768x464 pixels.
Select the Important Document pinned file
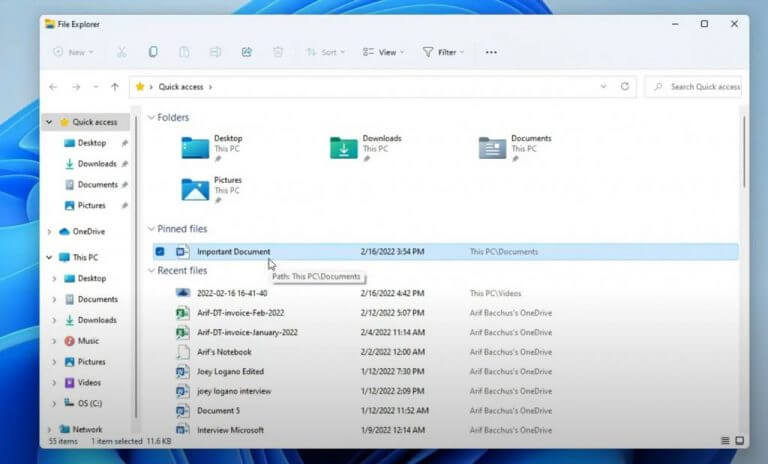click(x=445, y=251)
